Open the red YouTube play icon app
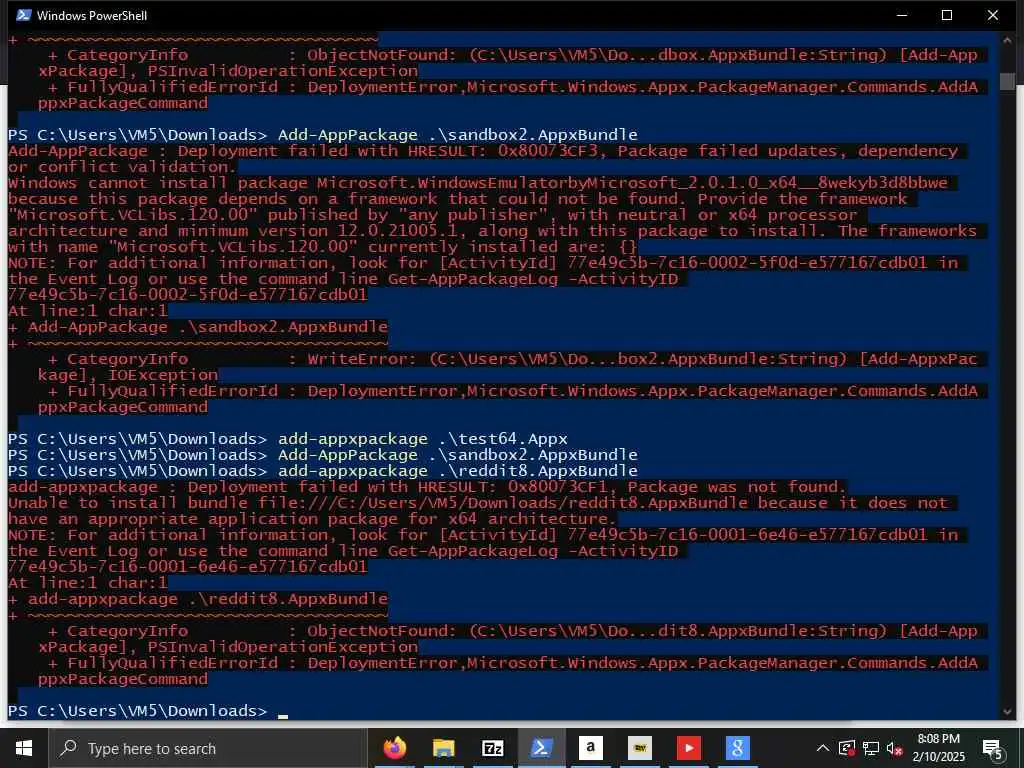1024x768 pixels. (x=688, y=748)
